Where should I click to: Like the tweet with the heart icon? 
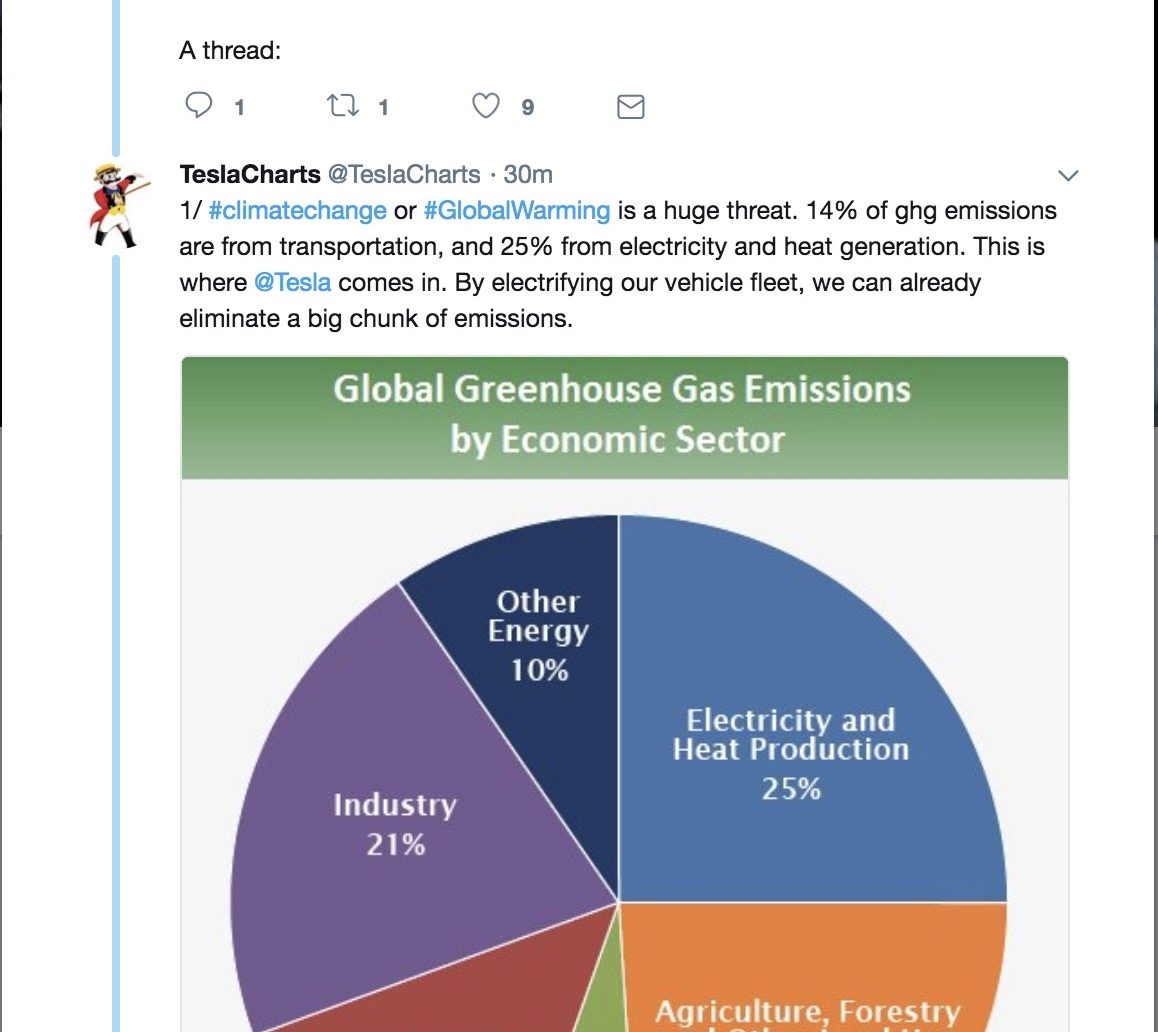(x=485, y=106)
